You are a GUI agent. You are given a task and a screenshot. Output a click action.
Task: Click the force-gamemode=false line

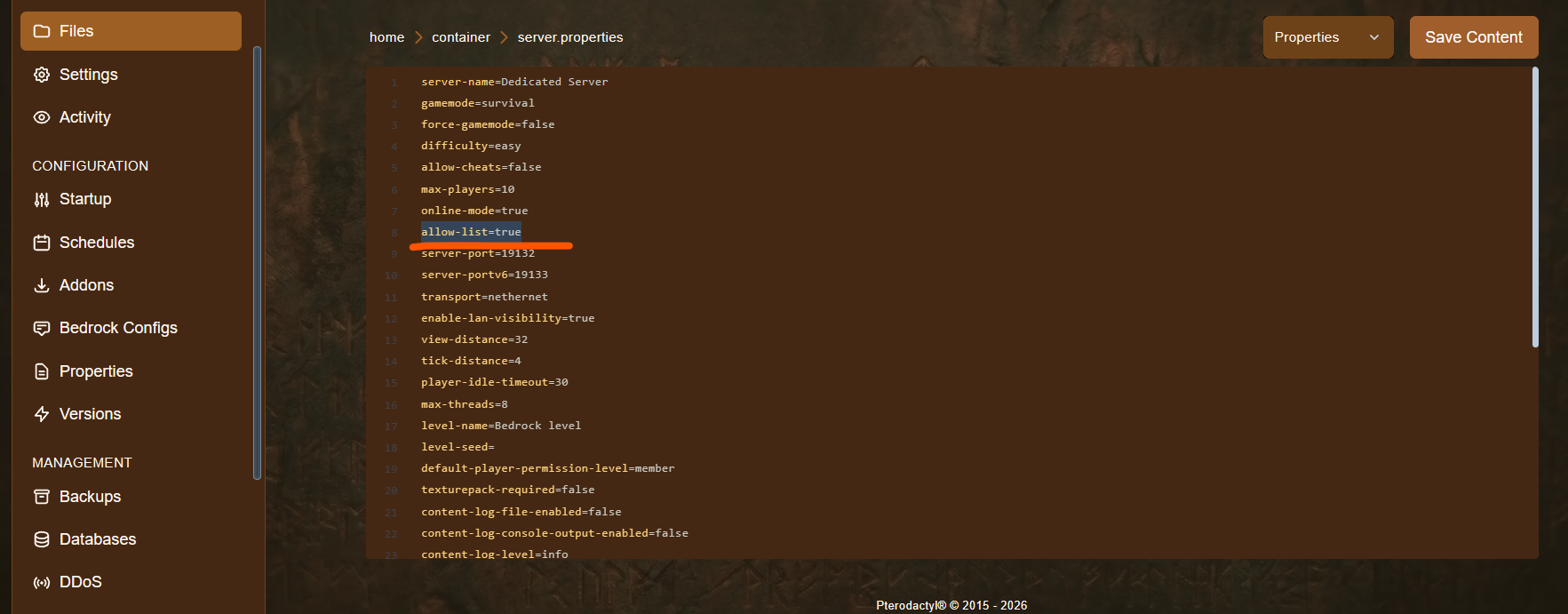[488, 124]
